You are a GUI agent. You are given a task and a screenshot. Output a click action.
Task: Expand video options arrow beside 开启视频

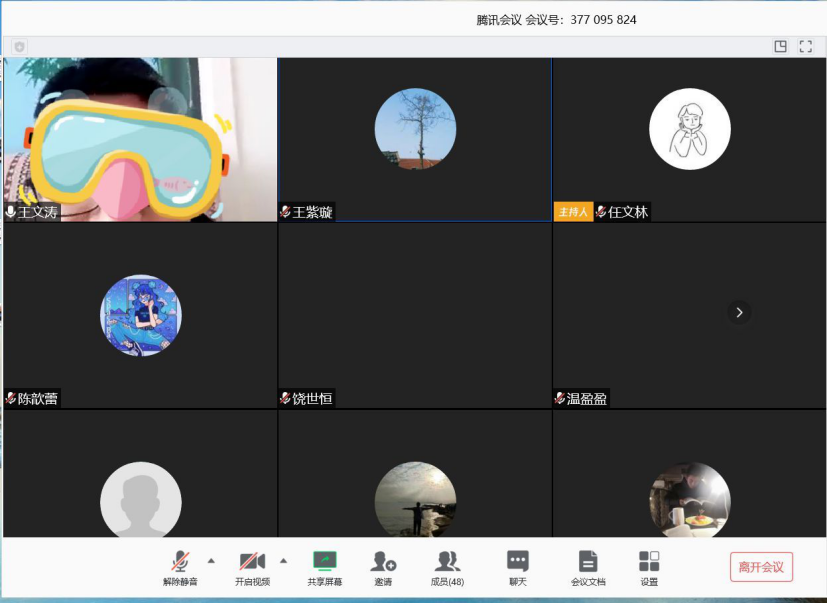click(x=283, y=560)
